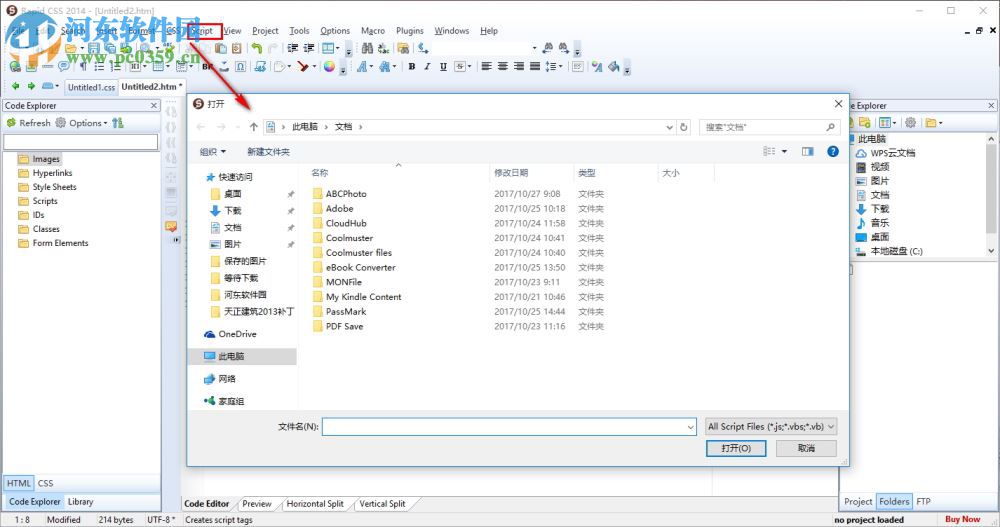Toggle Italic text formatting
This screenshot has height=527, width=1000.
pos(427,66)
